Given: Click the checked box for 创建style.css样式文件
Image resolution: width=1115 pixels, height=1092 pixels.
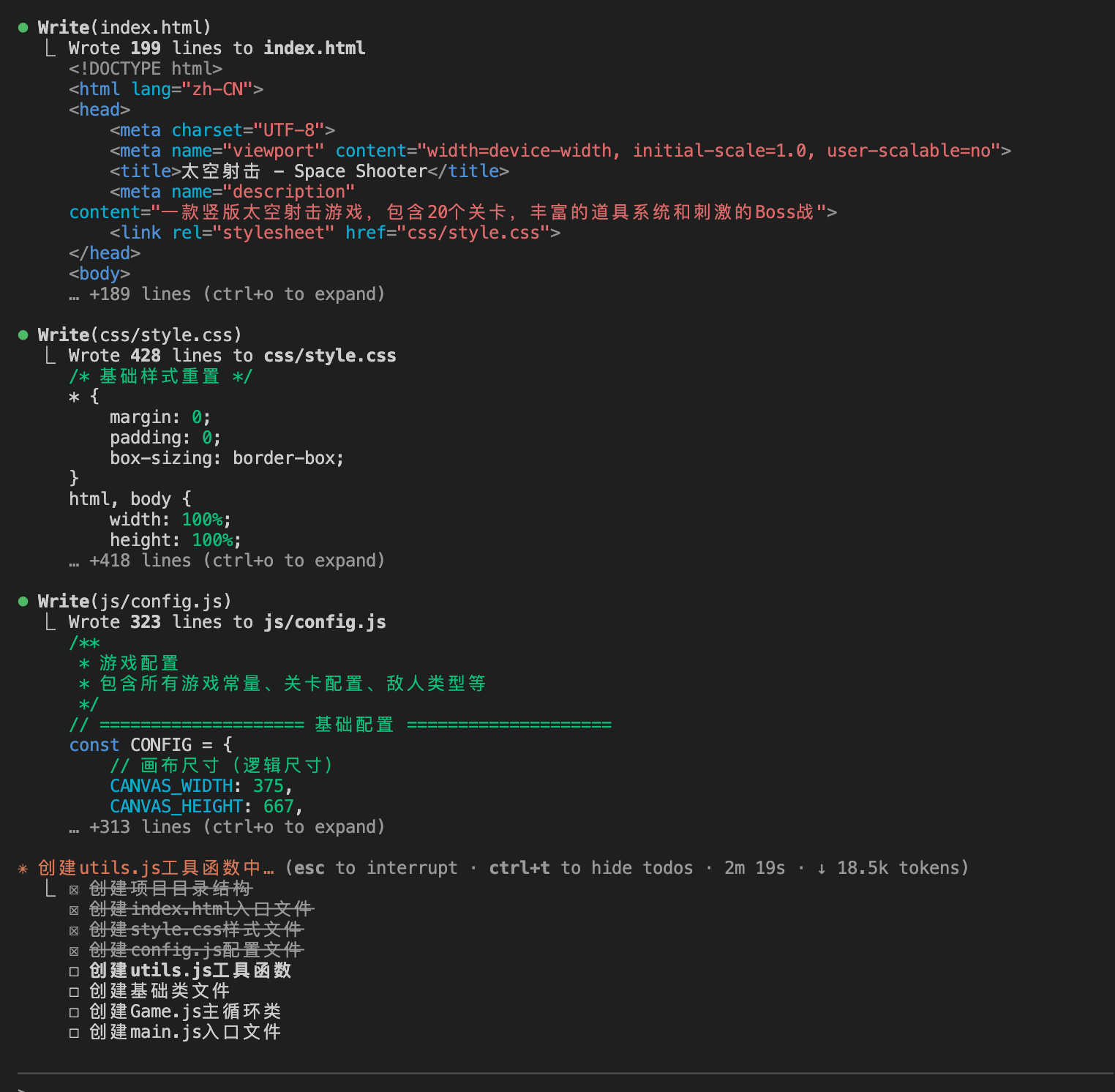Looking at the screenshot, I should pyautogui.click(x=74, y=930).
